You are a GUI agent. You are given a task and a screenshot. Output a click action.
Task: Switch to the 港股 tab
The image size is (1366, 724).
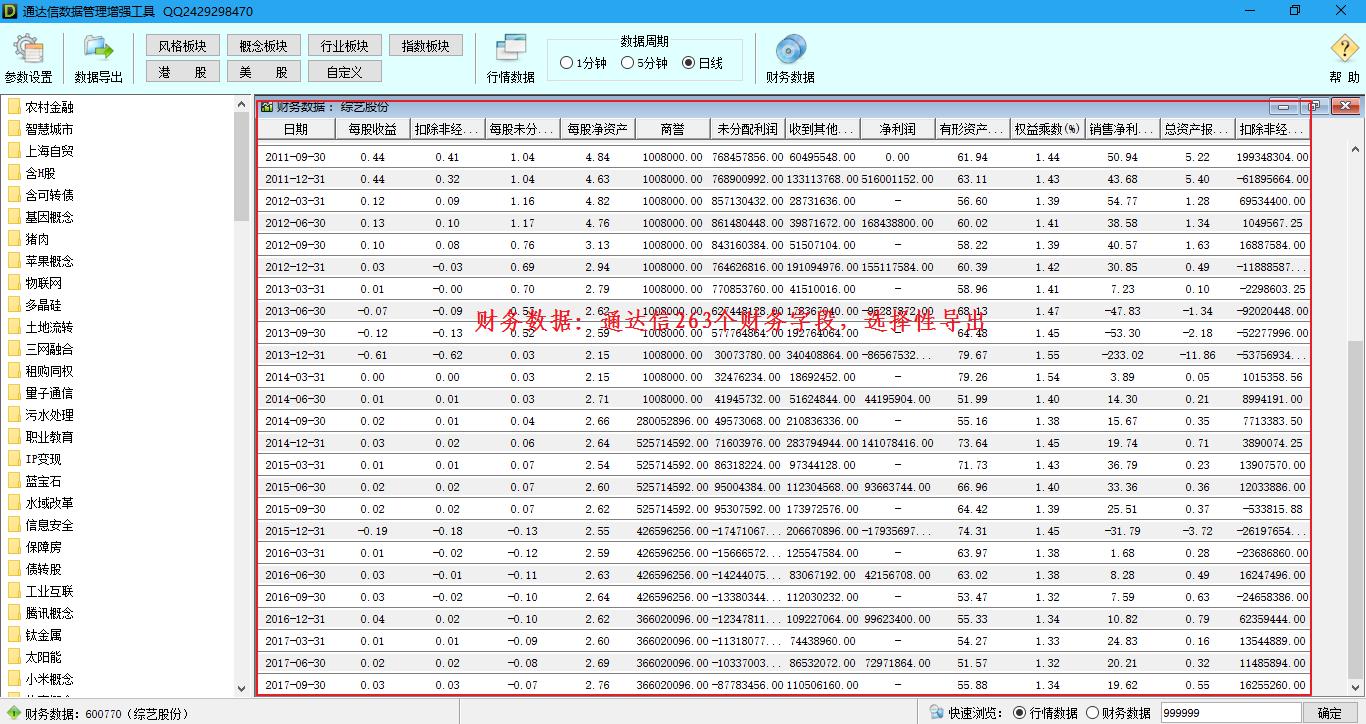[182, 70]
